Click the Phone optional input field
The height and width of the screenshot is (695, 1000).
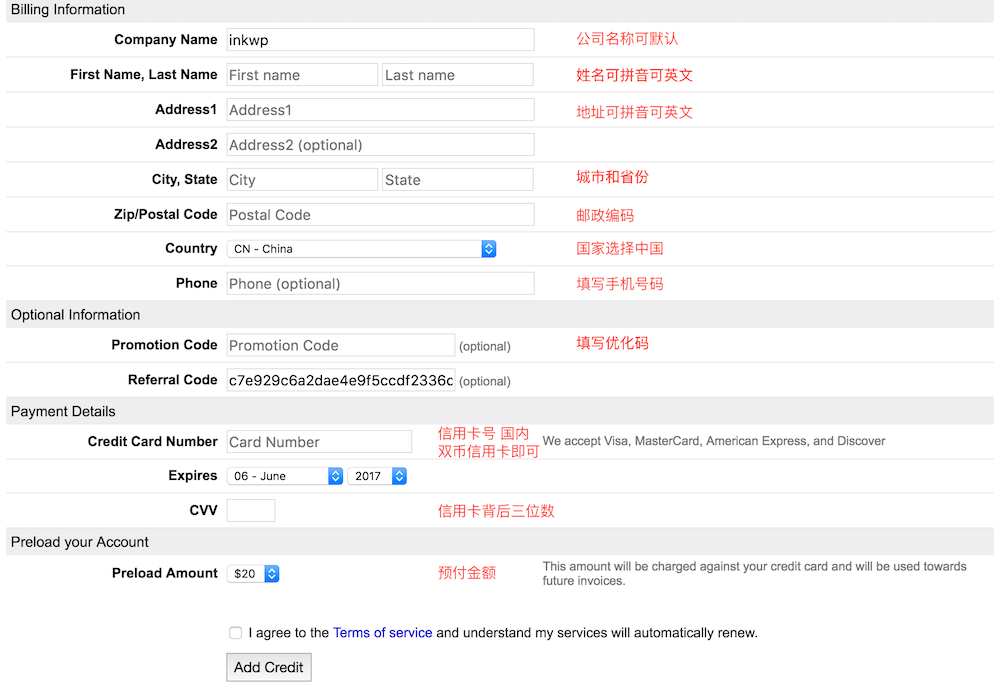pyautogui.click(x=380, y=284)
